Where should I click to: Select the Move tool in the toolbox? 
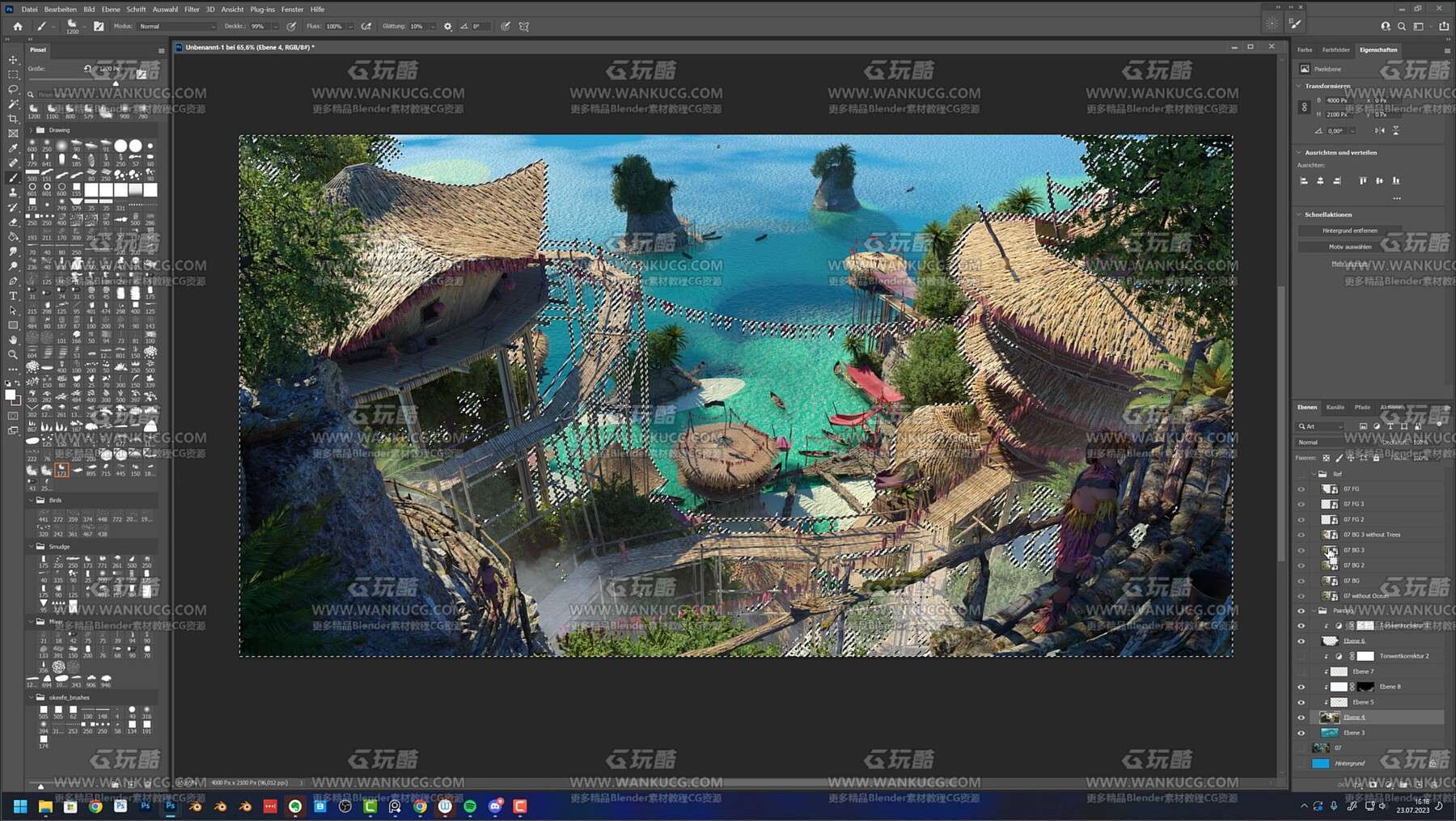click(x=13, y=60)
